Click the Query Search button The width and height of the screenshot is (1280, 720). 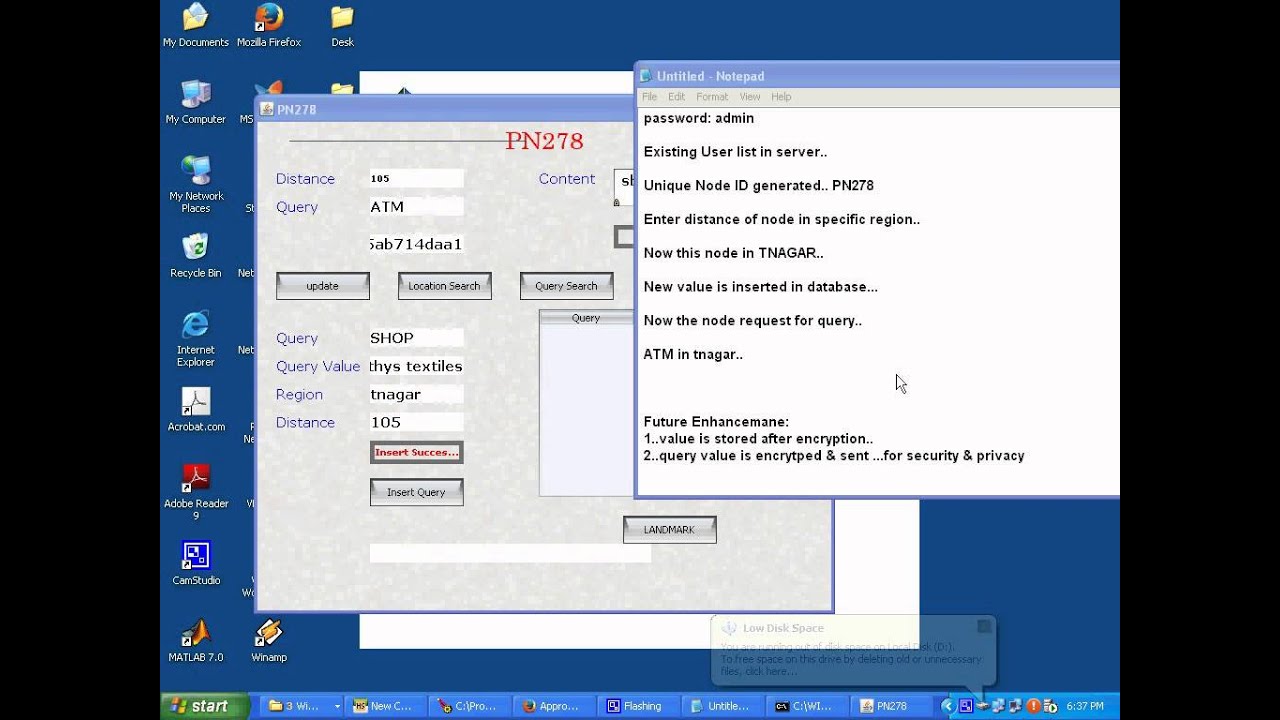point(566,286)
